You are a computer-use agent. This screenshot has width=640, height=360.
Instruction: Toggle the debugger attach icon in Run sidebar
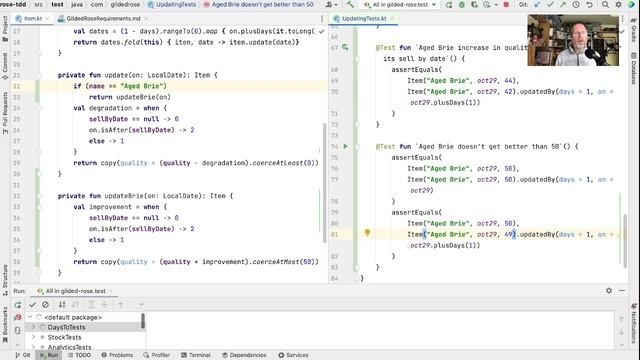[18, 330]
